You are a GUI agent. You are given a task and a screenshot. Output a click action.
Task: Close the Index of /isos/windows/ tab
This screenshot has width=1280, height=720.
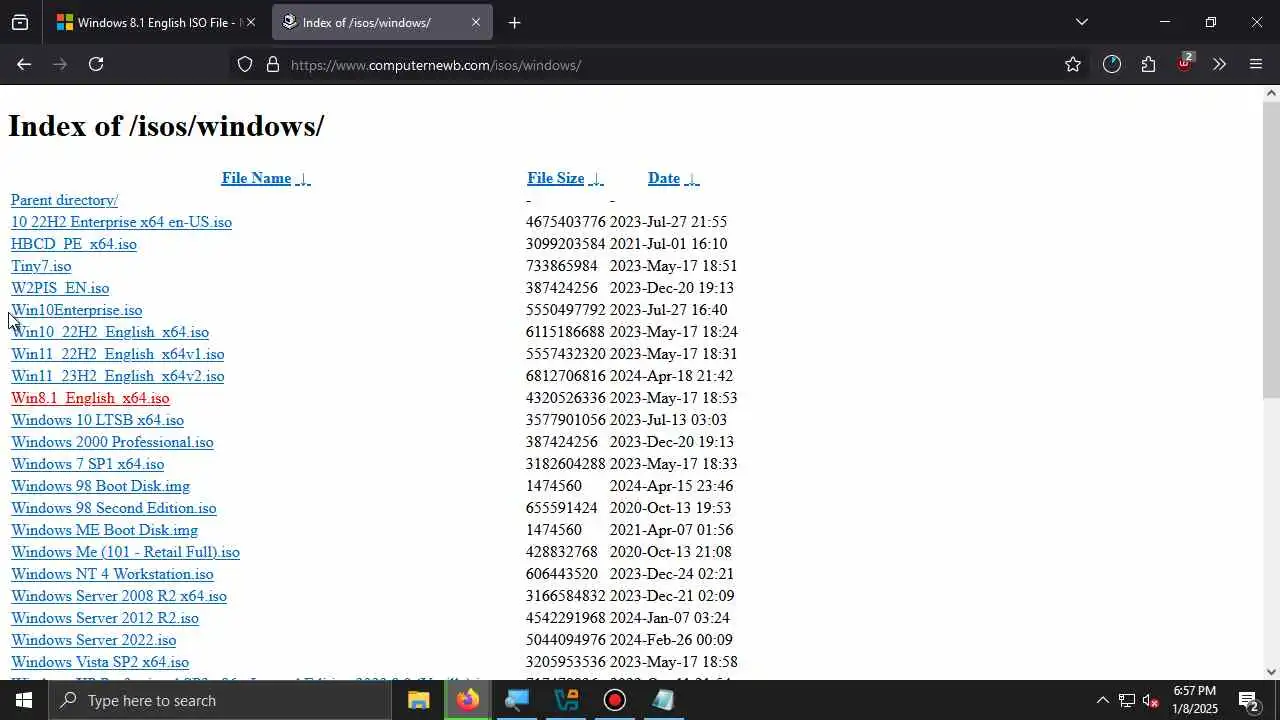tap(476, 22)
